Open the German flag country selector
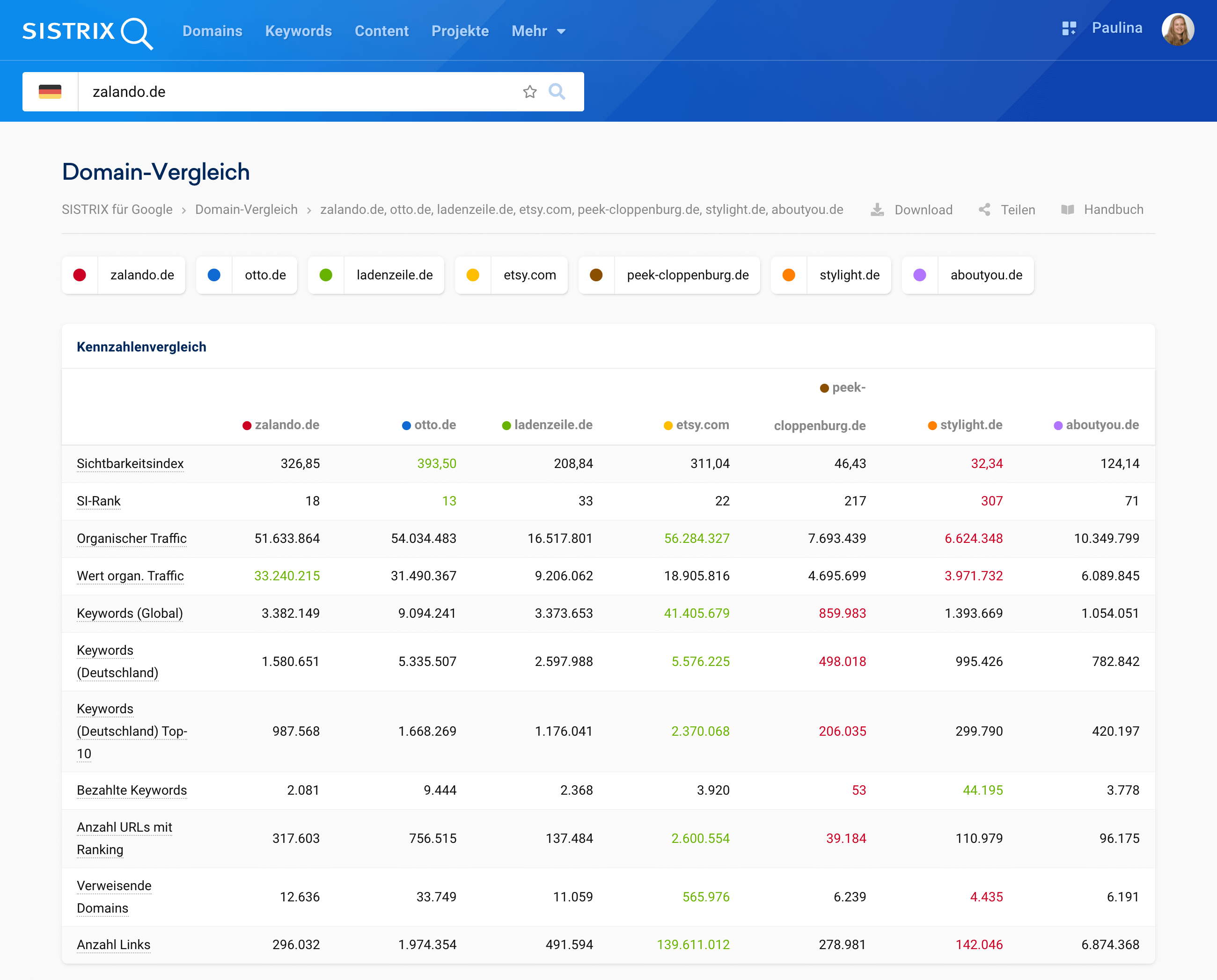Viewport: 1217px width, 980px height. click(50, 91)
